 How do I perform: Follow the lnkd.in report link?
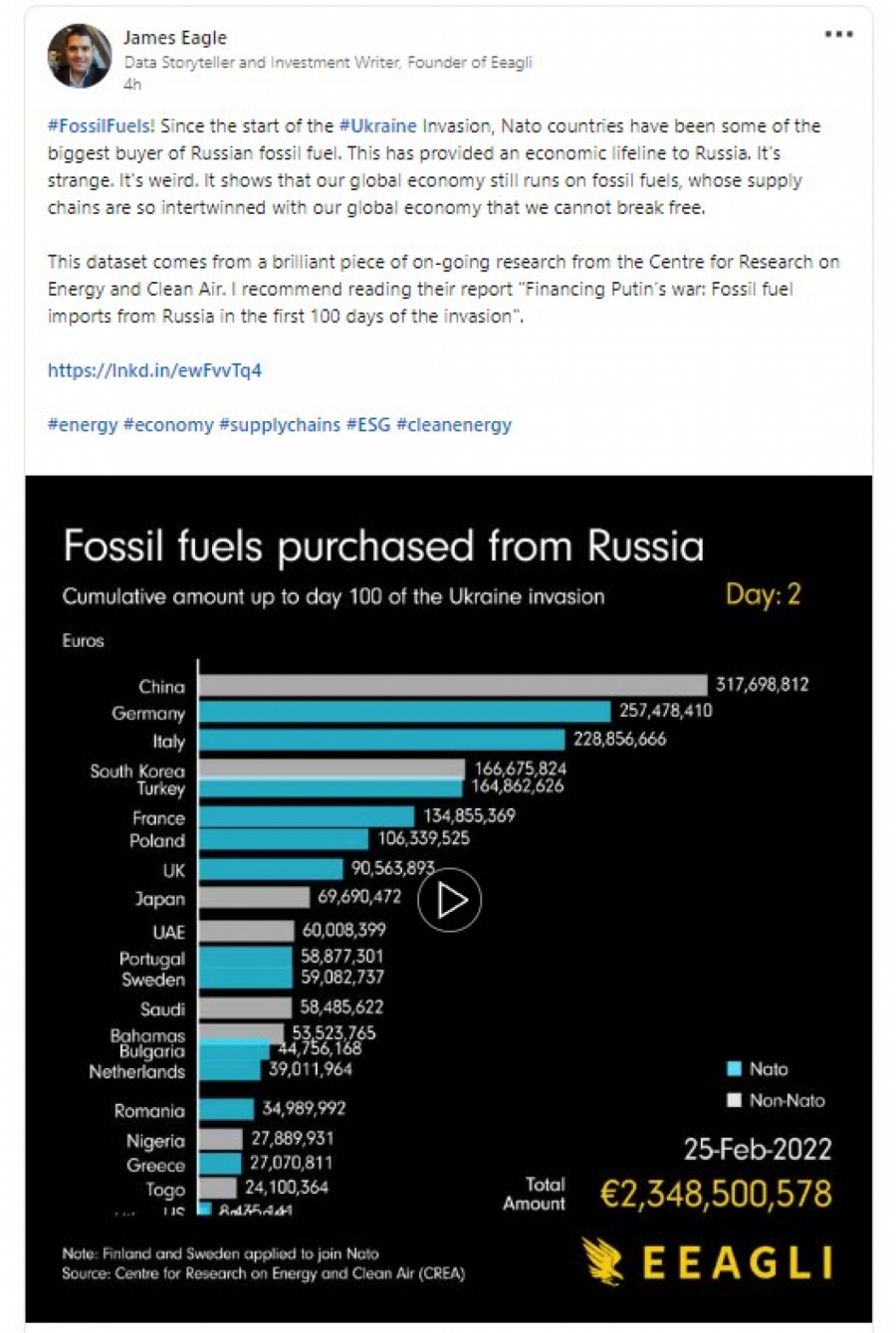(154, 370)
